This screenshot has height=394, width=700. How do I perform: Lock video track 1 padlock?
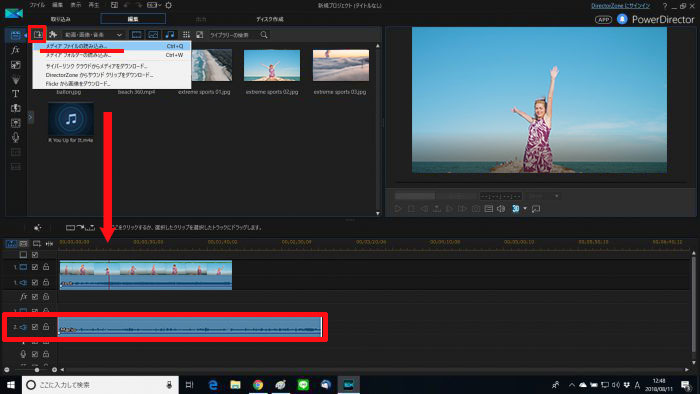click(x=46, y=267)
